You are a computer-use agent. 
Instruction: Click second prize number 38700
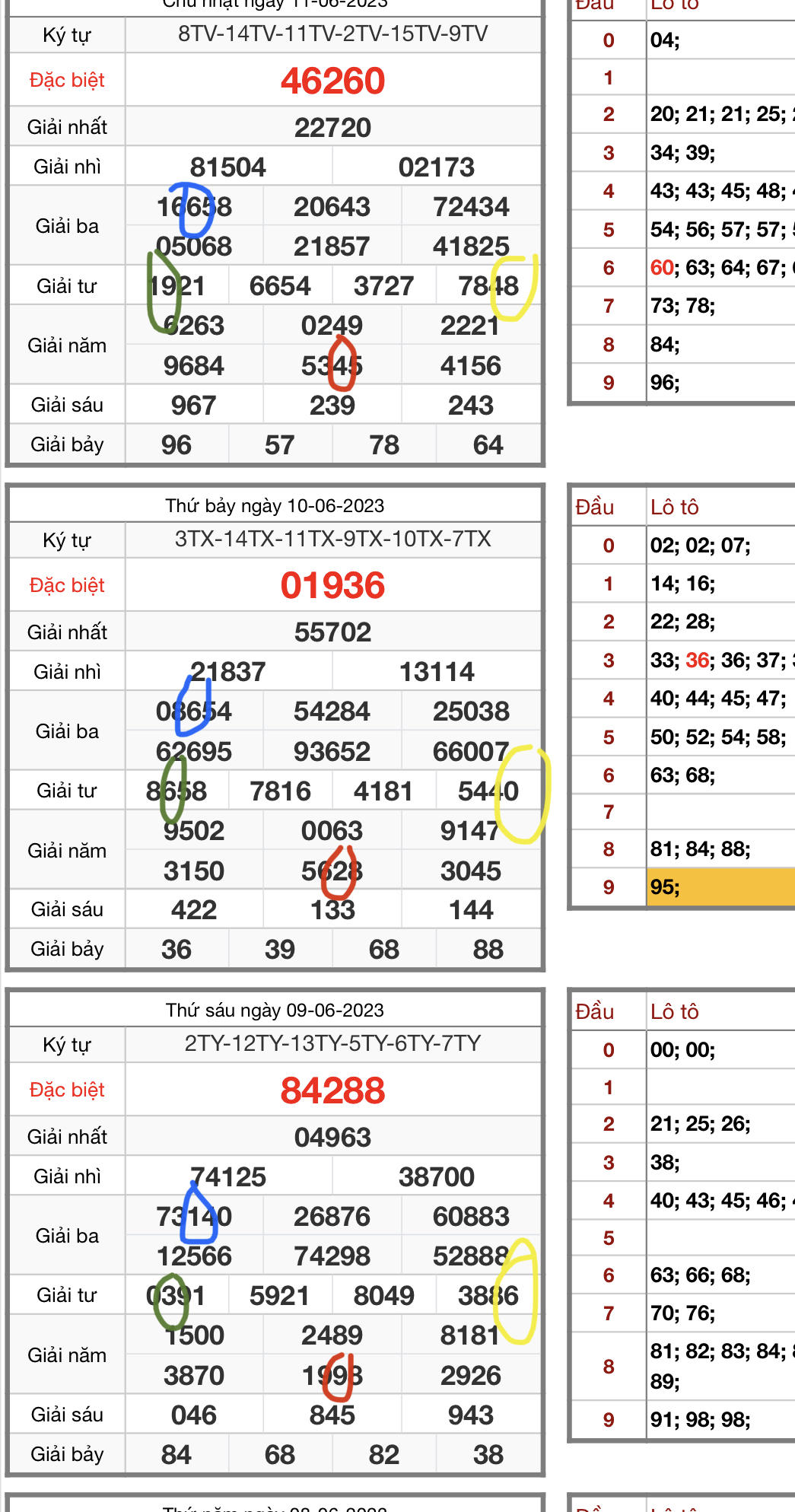(x=437, y=1176)
